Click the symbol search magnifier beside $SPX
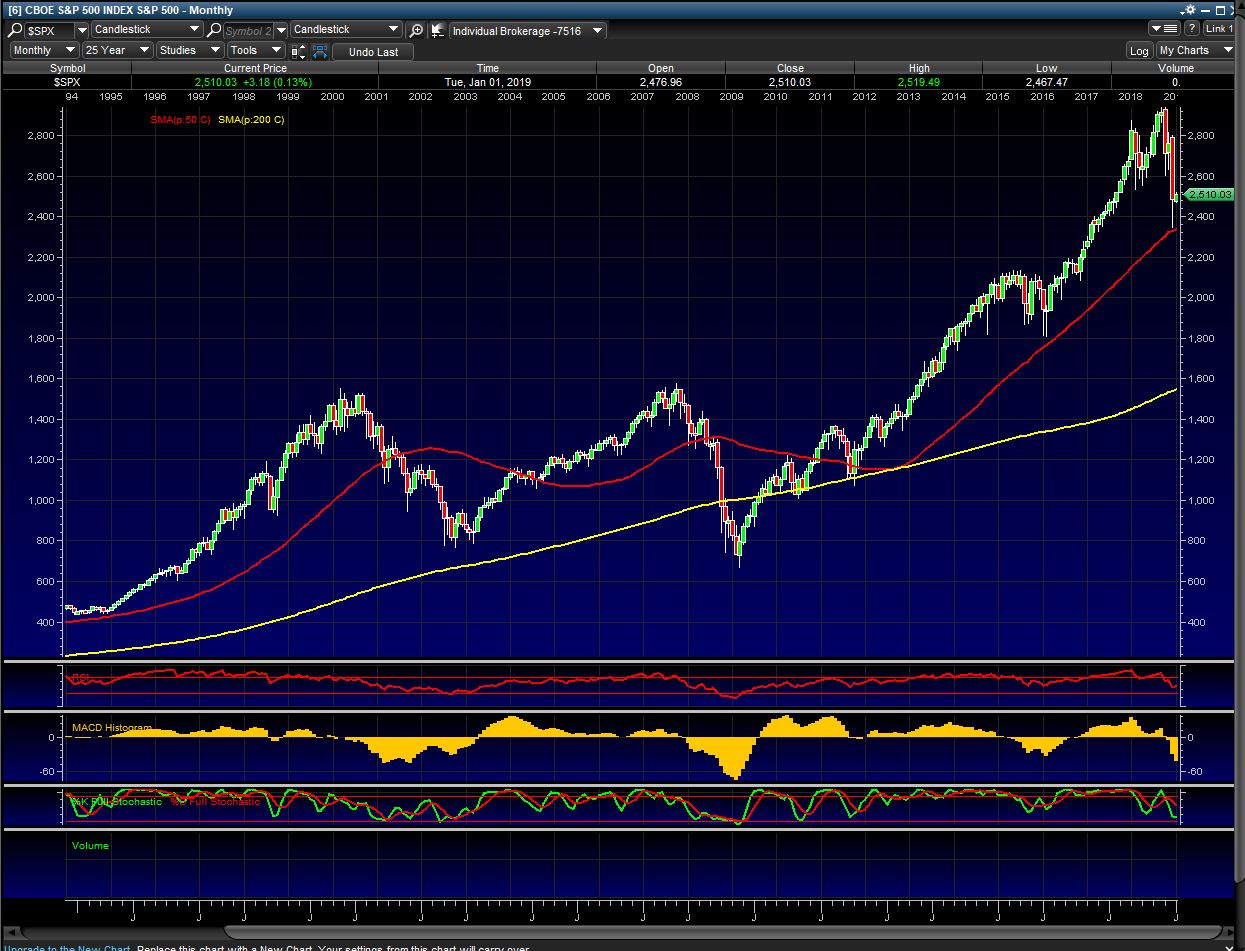 point(15,30)
